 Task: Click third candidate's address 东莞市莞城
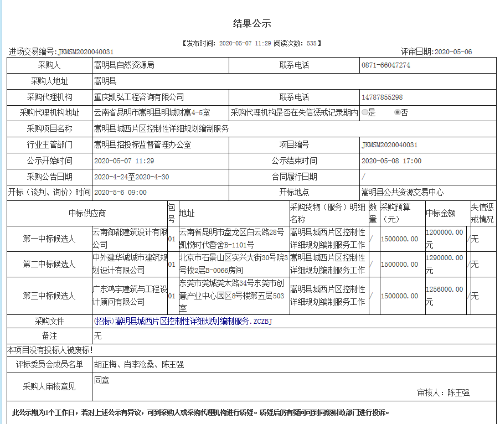(232, 296)
